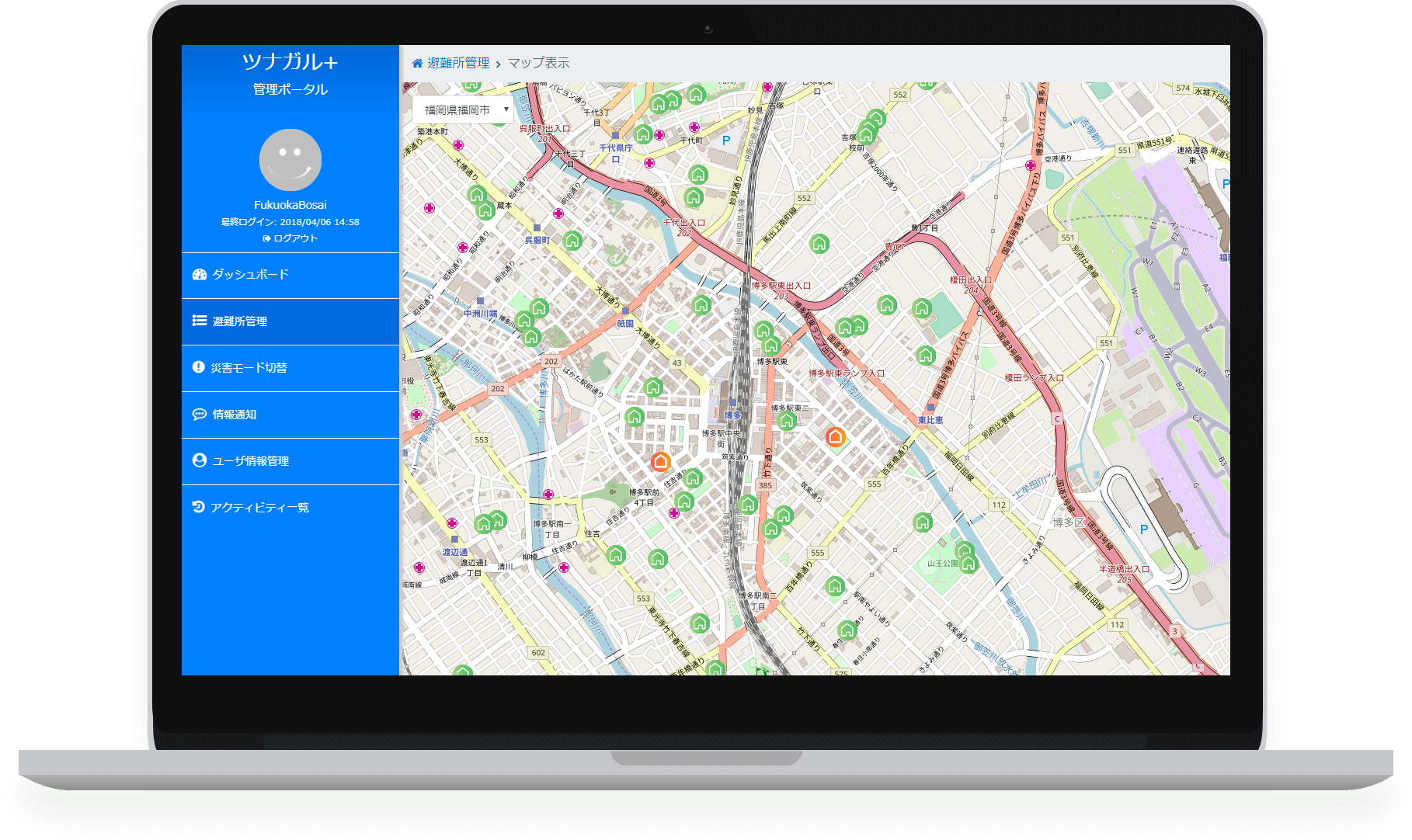Click the dashboard gauge icon
Screen dimensions: 1412x840
(200, 274)
